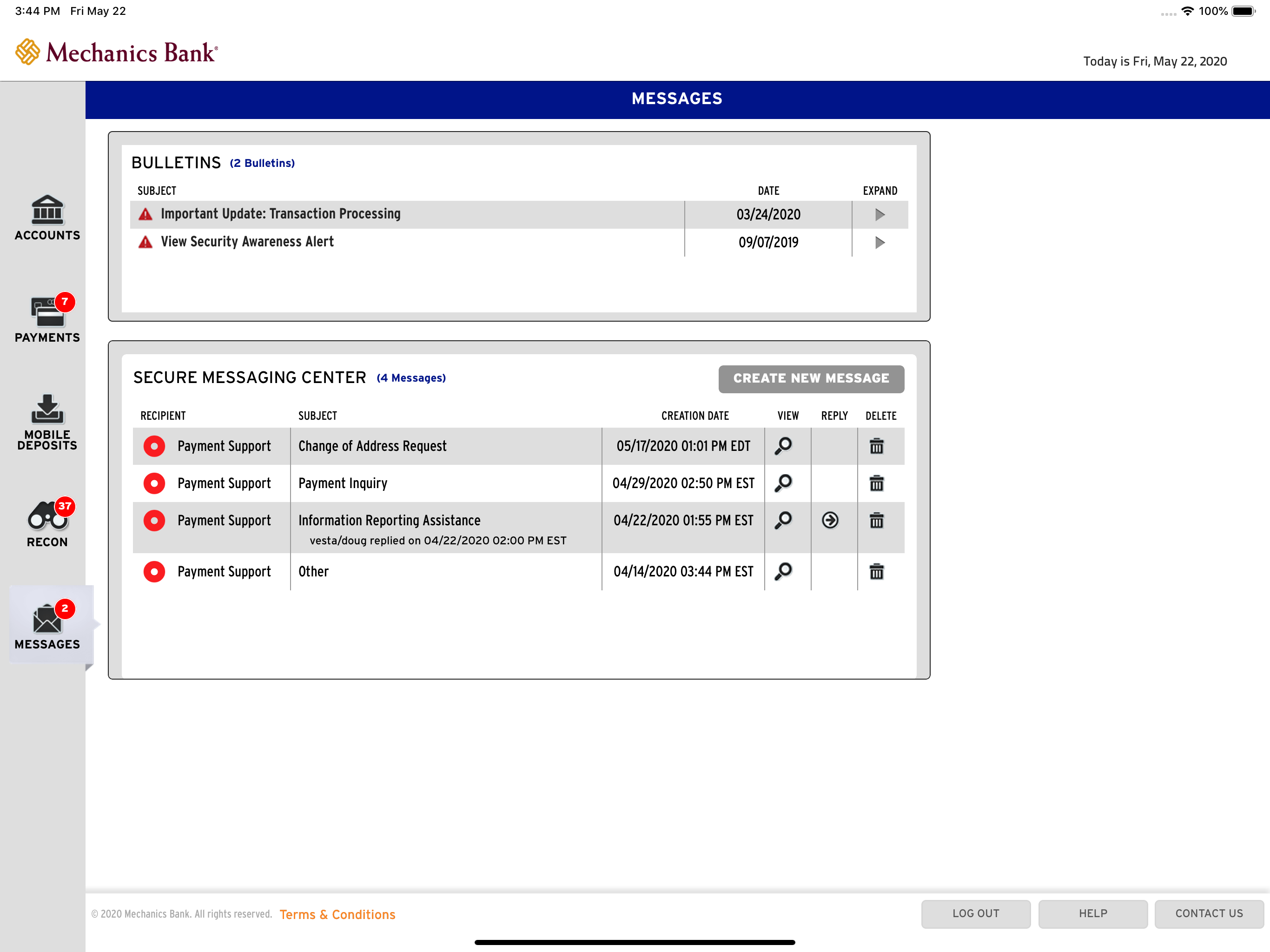The image size is (1270, 952).
Task: Select red radio for Other message row
Action: [154, 572]
